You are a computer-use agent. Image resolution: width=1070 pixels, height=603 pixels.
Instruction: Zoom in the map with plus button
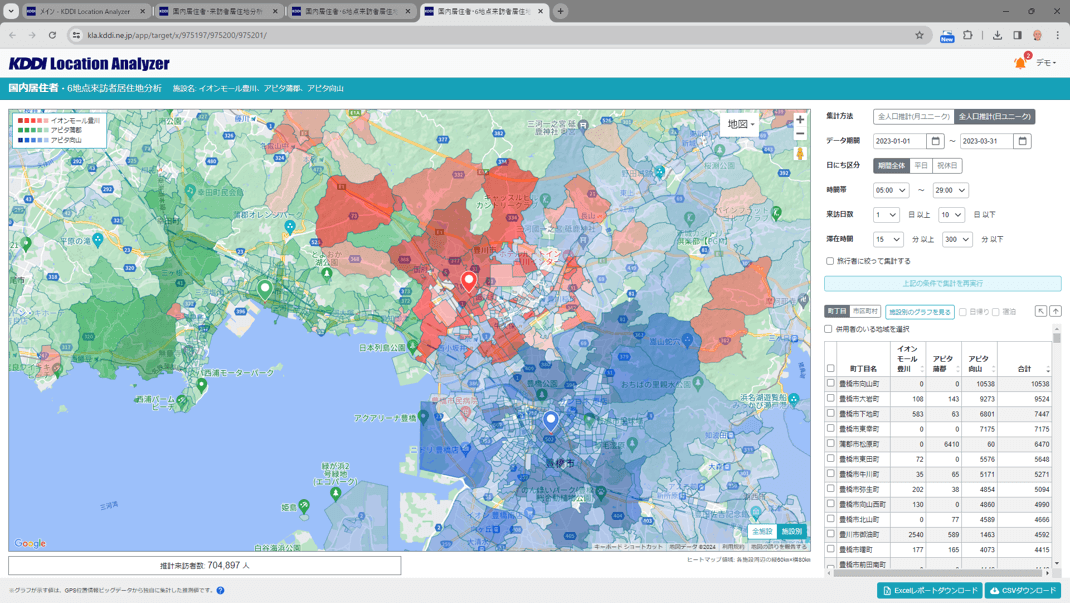[x=800, y=120]
